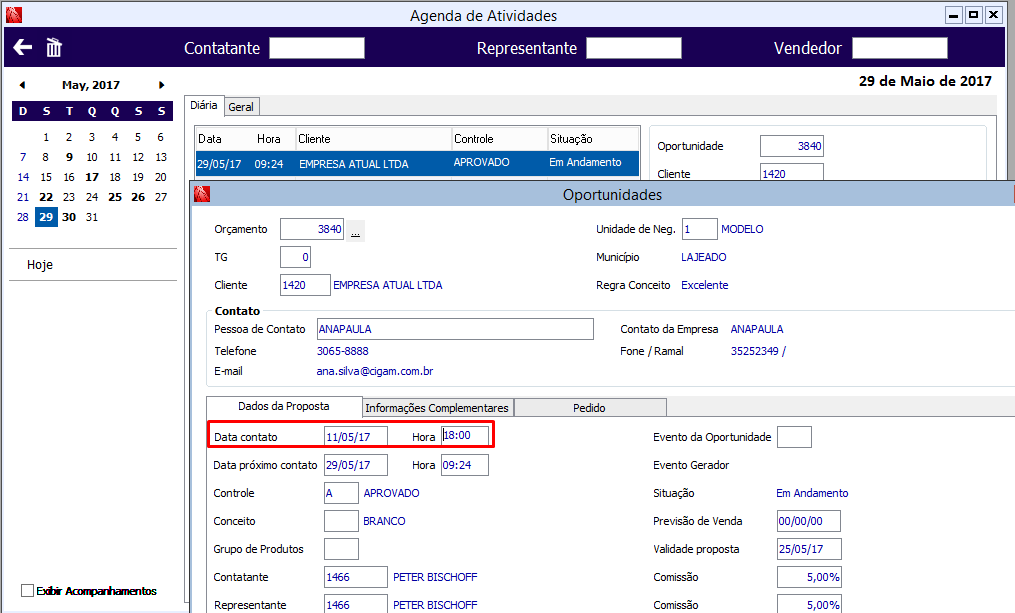Select day 9 in the calendar
1015x613 pixels.
69,157
